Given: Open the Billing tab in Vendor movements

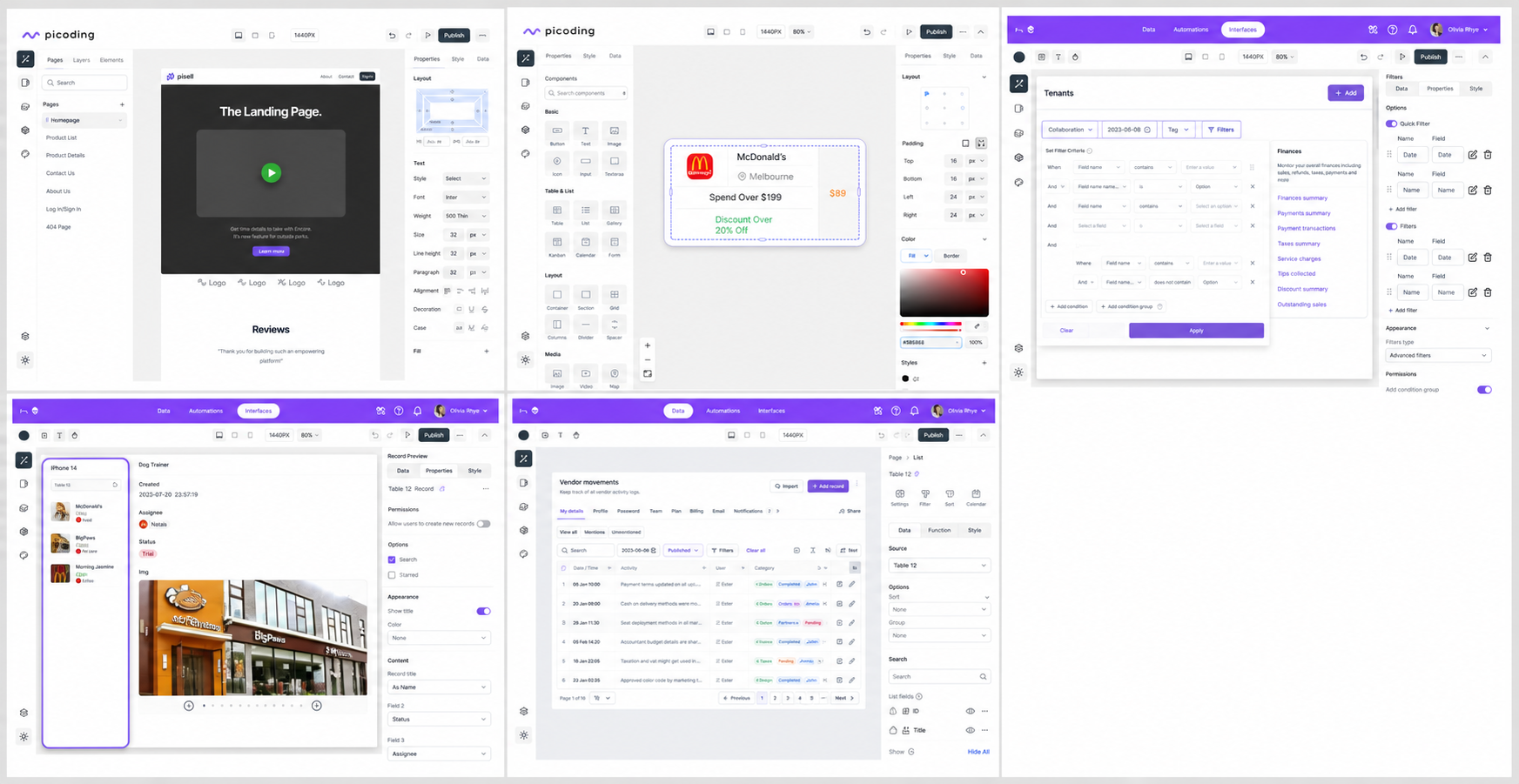Looking at the screenshot, I should [696, 512].
